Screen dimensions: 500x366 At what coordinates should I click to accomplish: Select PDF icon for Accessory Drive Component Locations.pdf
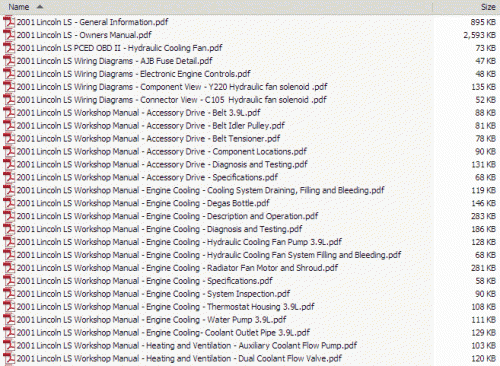tap(9, 152)
